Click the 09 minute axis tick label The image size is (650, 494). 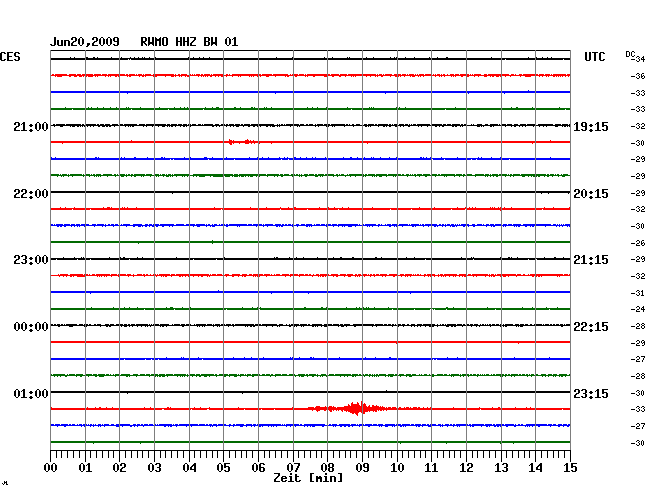tap(362, 468)
